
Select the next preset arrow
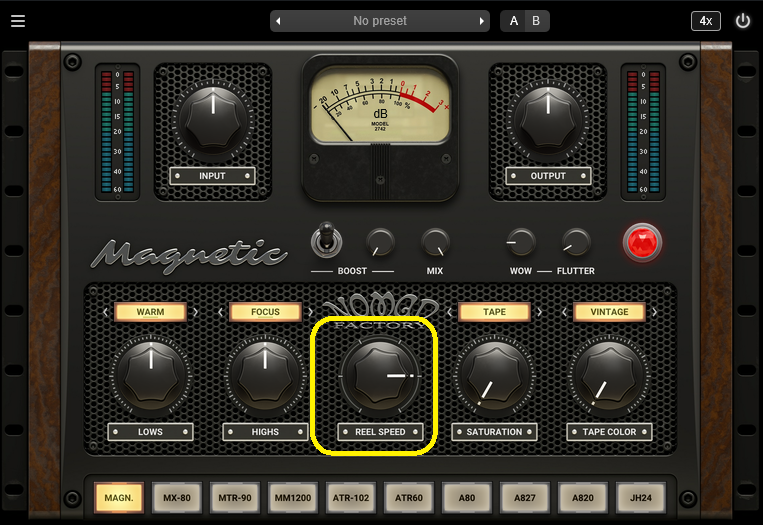click(481, 21)
